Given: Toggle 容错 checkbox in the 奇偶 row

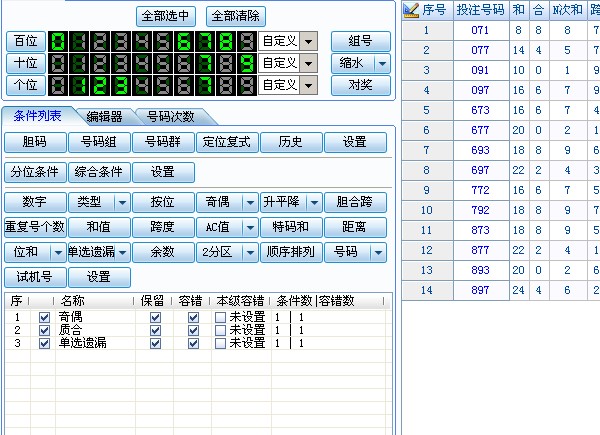Looking at the screenshot, I should (194, 318).
